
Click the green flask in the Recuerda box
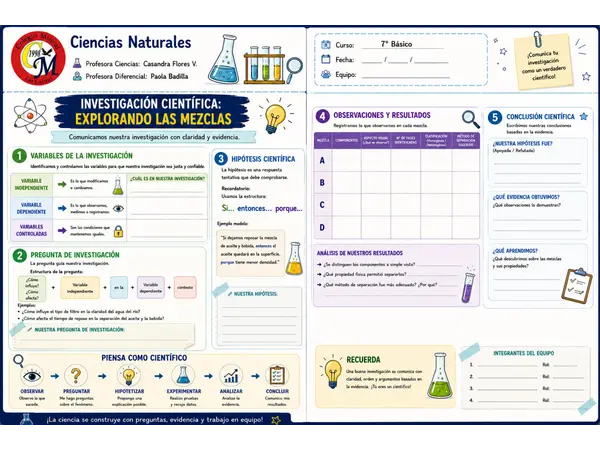440,376
